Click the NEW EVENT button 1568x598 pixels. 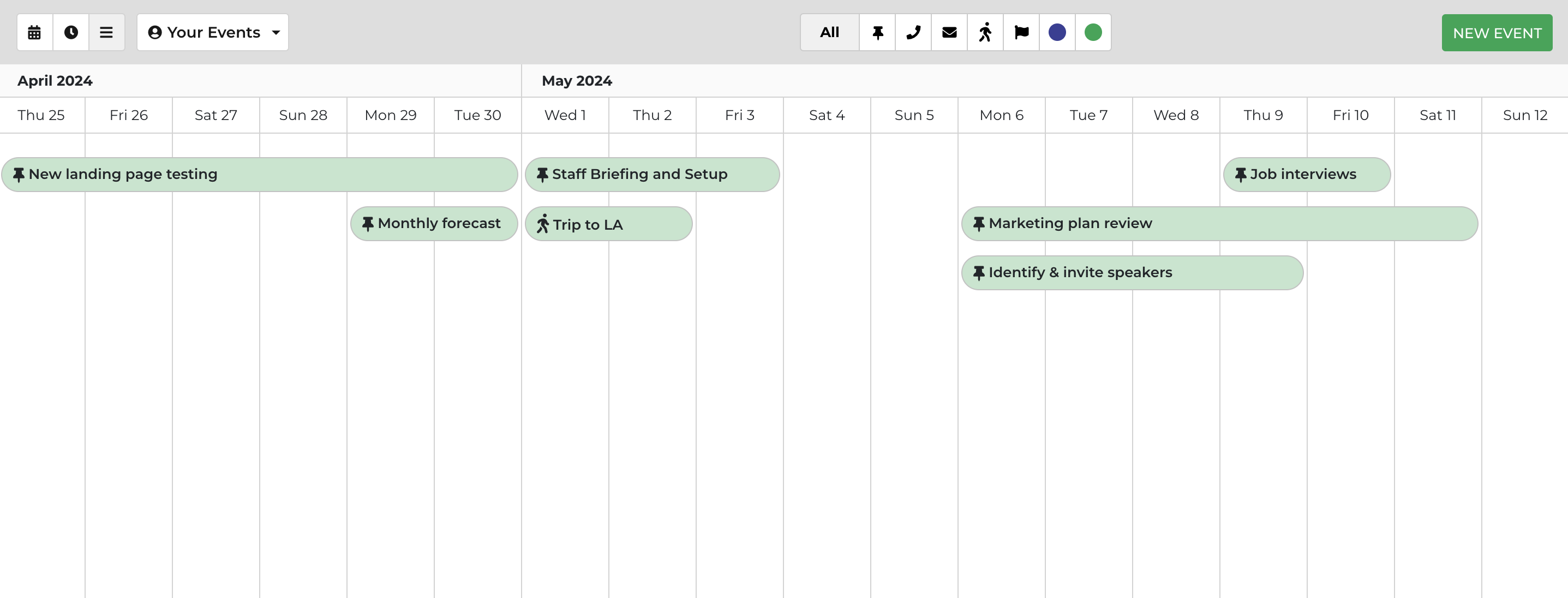[1497, 32]
